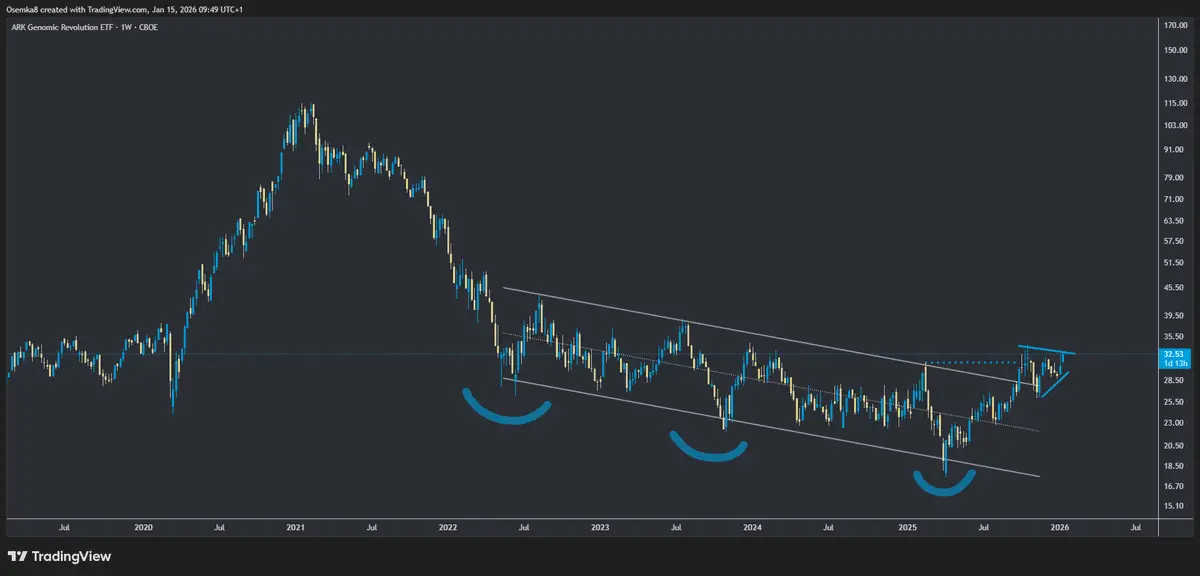Click the bar countdown '1d 13h' label
Image resolution: width=1200 pixels, height=576 pixels.
point(1173,362)
